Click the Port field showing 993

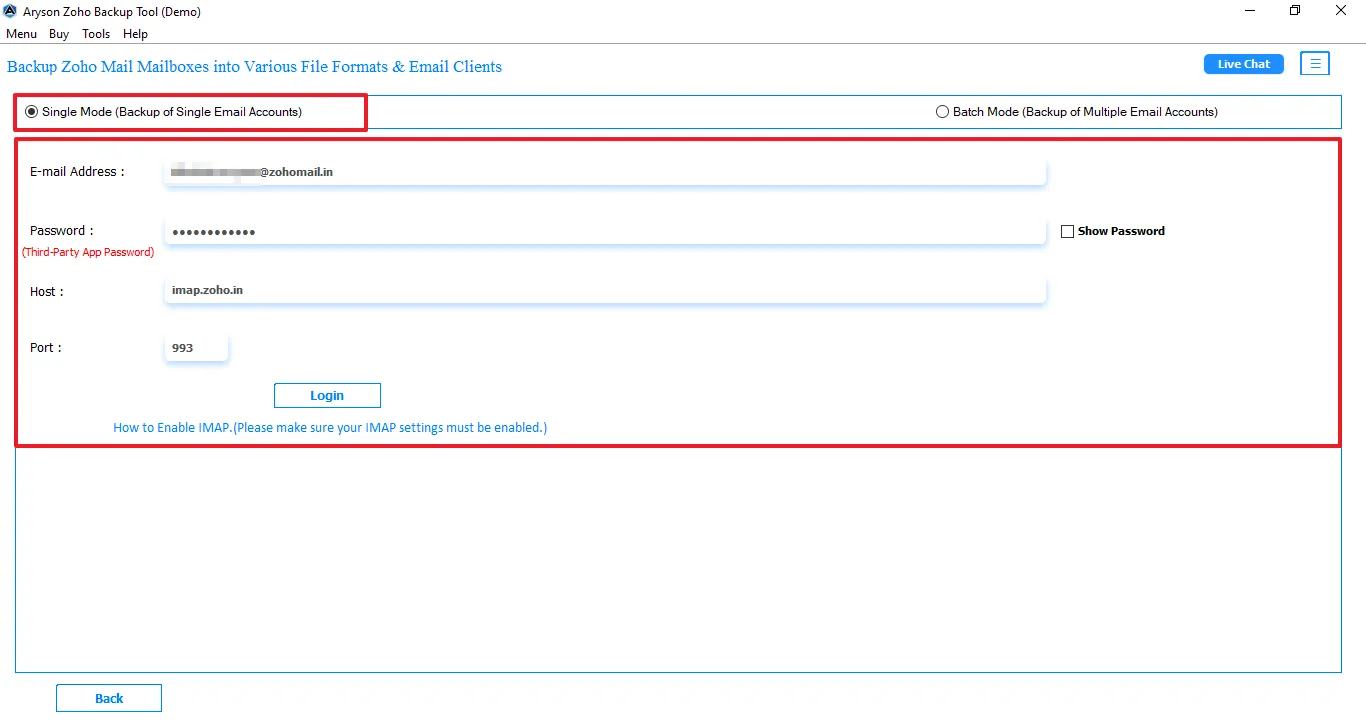pyautogui.click(x=197, y=348)
